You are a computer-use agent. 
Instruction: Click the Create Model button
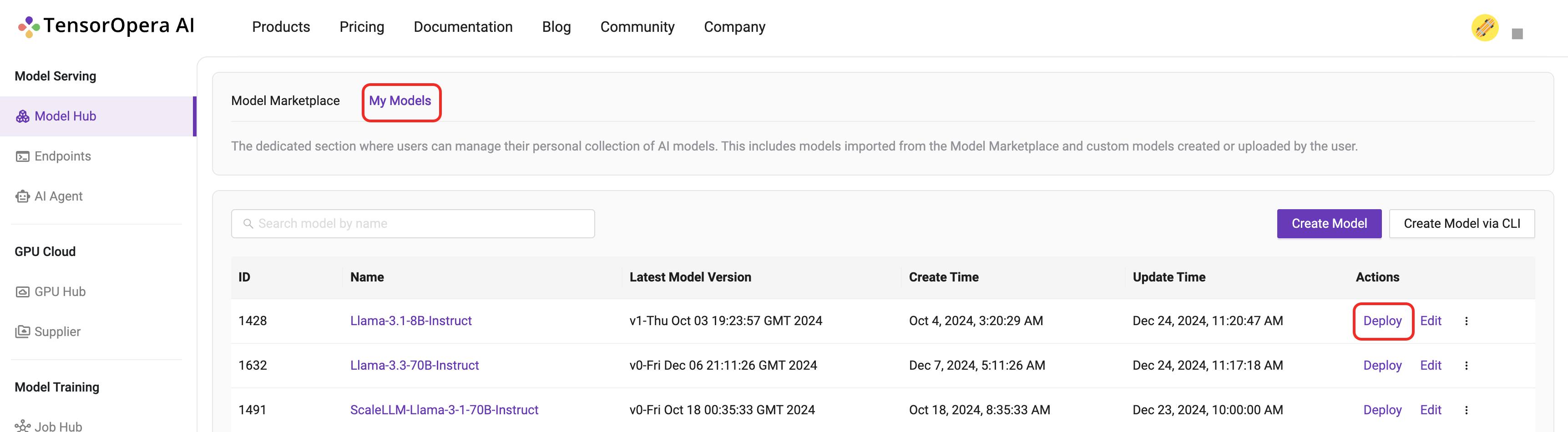[1329, 224]
